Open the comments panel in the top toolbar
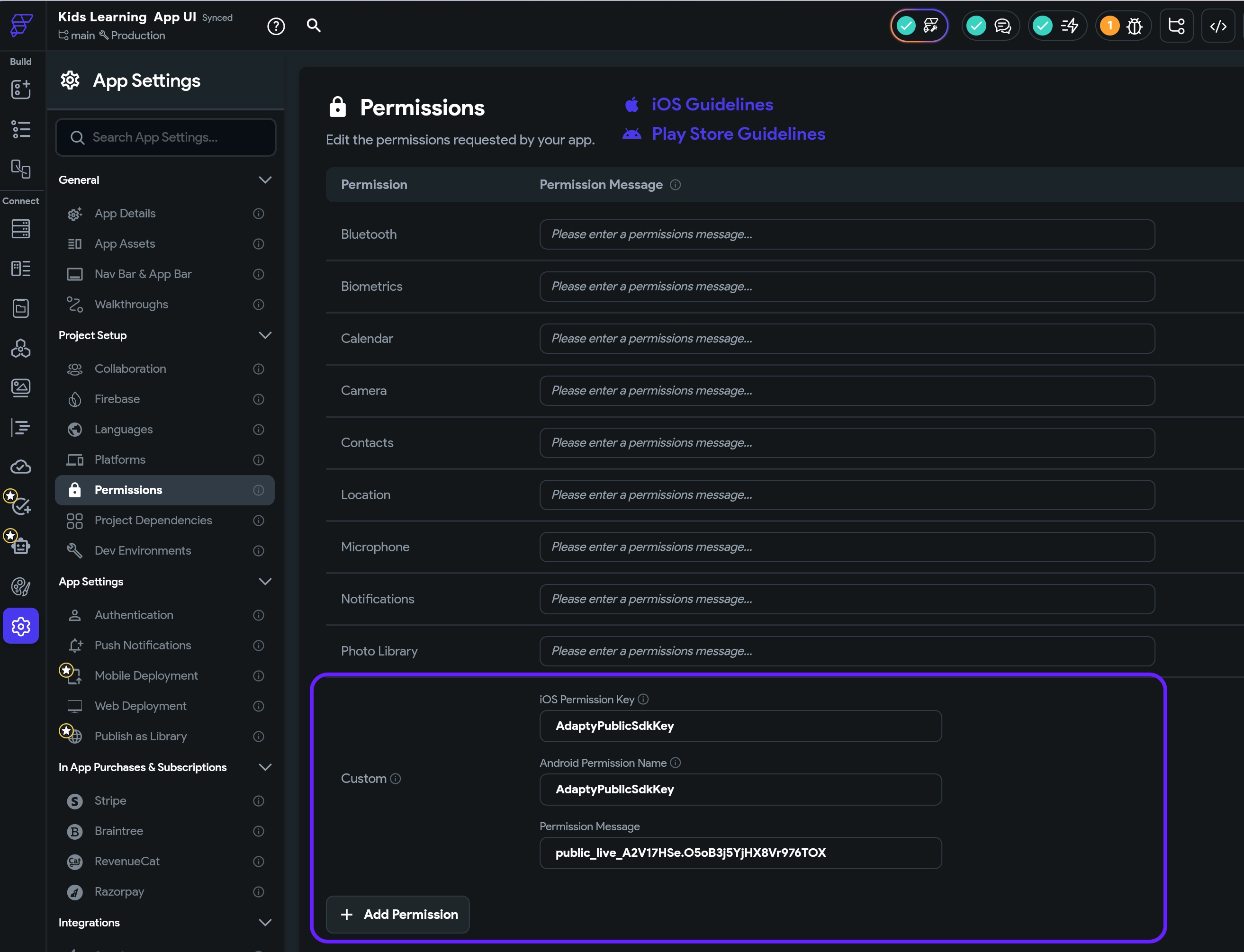1244x952 pixels. click(x=990, y=26)
